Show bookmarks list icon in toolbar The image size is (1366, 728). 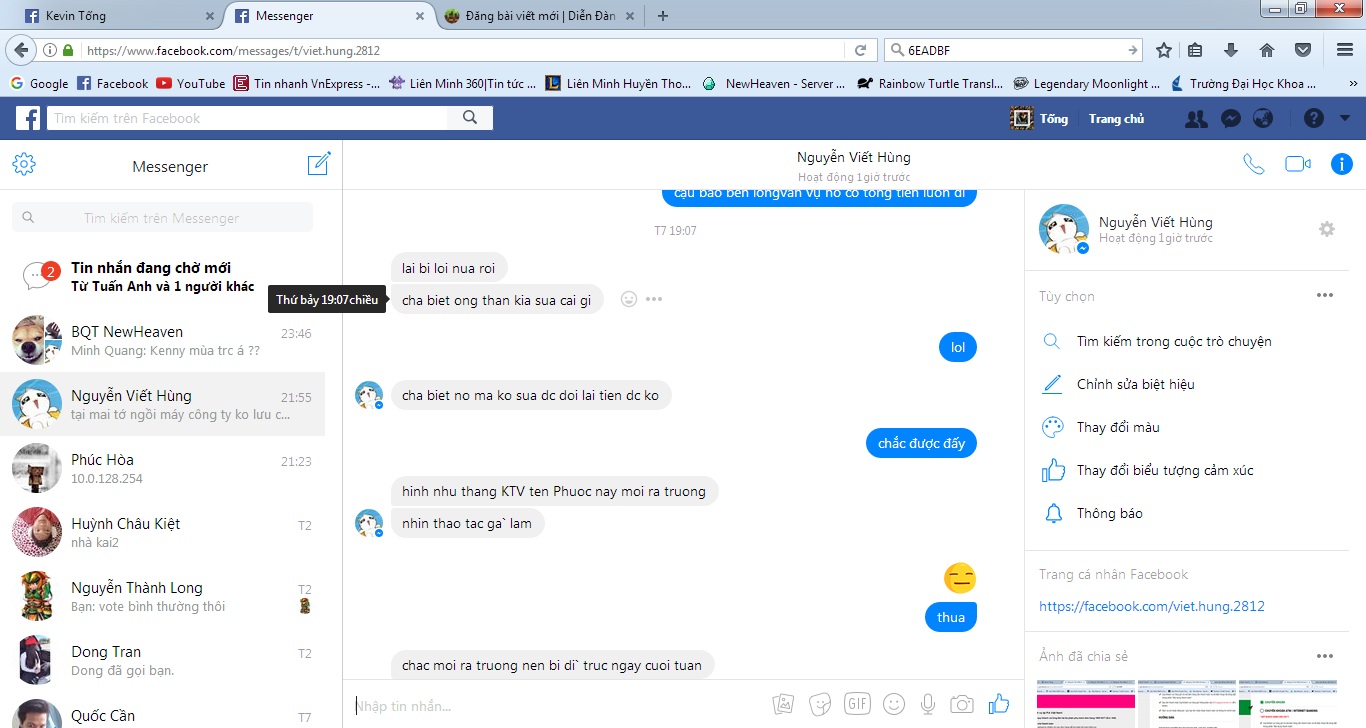pyautogui.click(x=1196, y=50)
